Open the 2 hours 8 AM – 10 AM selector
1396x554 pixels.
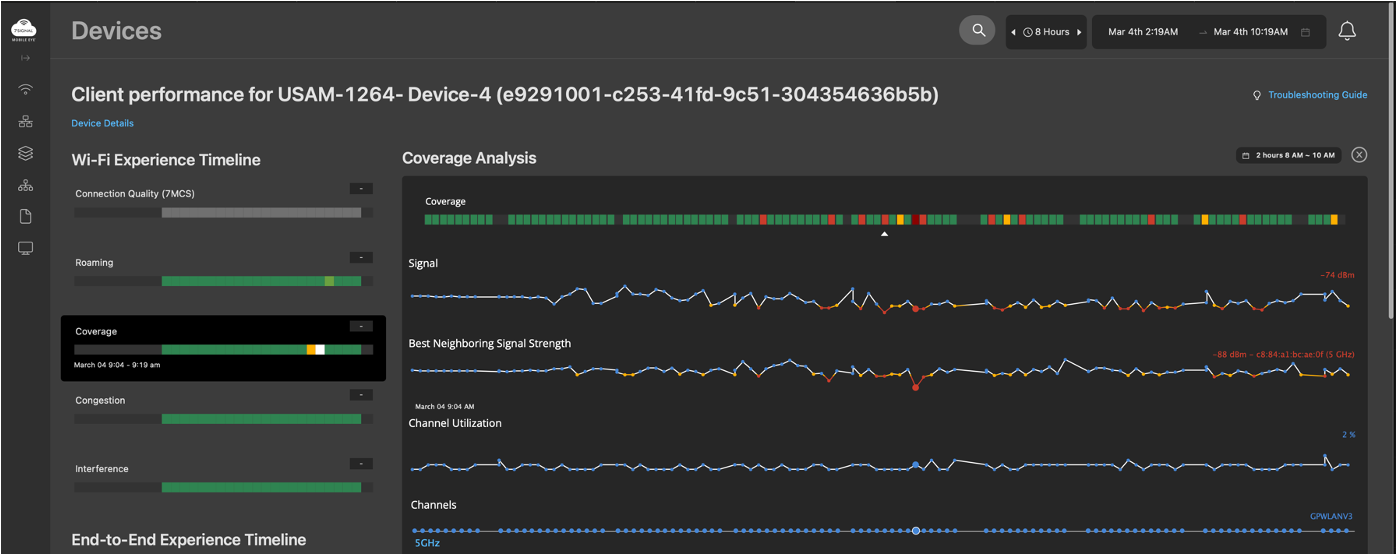click(x=1290, y=155)
